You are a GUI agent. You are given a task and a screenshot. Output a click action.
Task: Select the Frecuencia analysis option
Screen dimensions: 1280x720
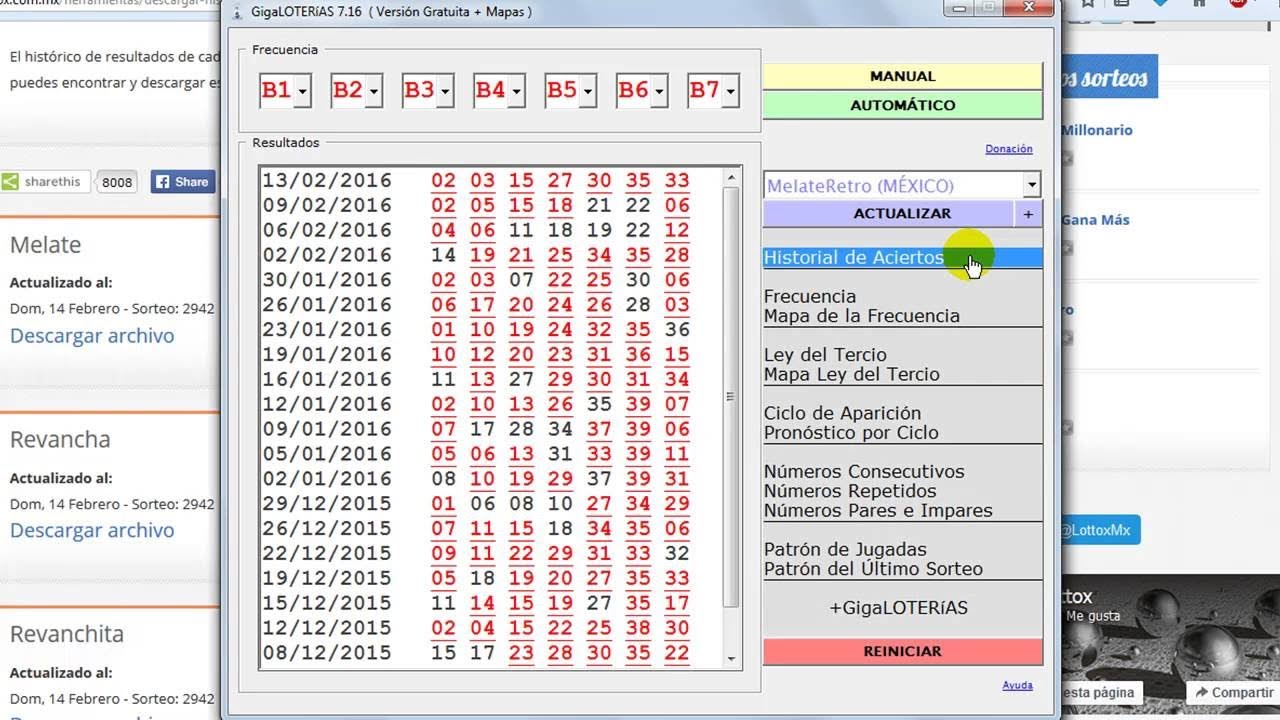tap(810, 296)
